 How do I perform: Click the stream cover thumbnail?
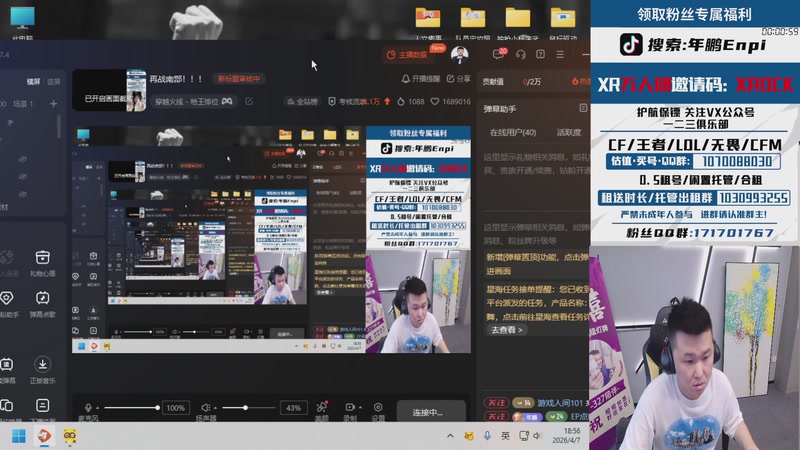coord(109,90)
